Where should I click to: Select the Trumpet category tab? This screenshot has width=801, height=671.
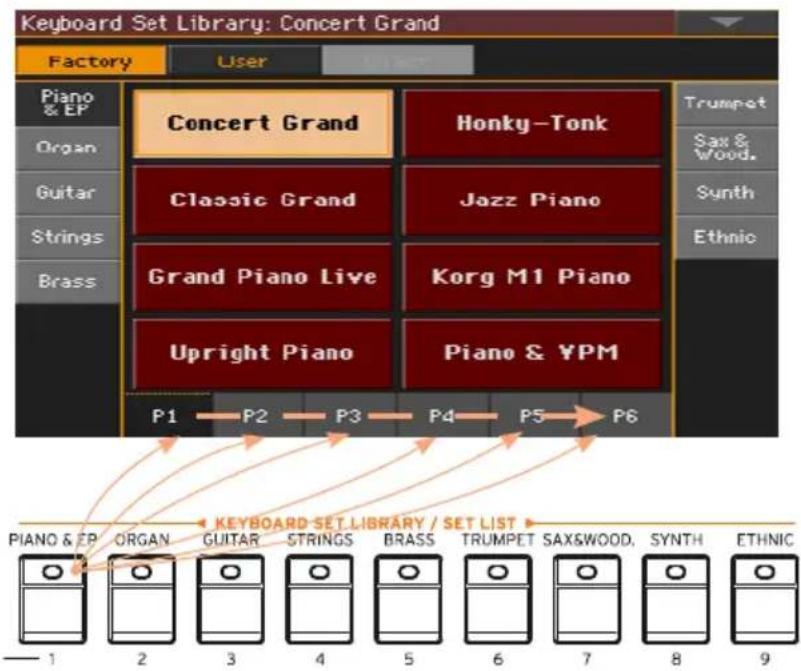(726, 104)
